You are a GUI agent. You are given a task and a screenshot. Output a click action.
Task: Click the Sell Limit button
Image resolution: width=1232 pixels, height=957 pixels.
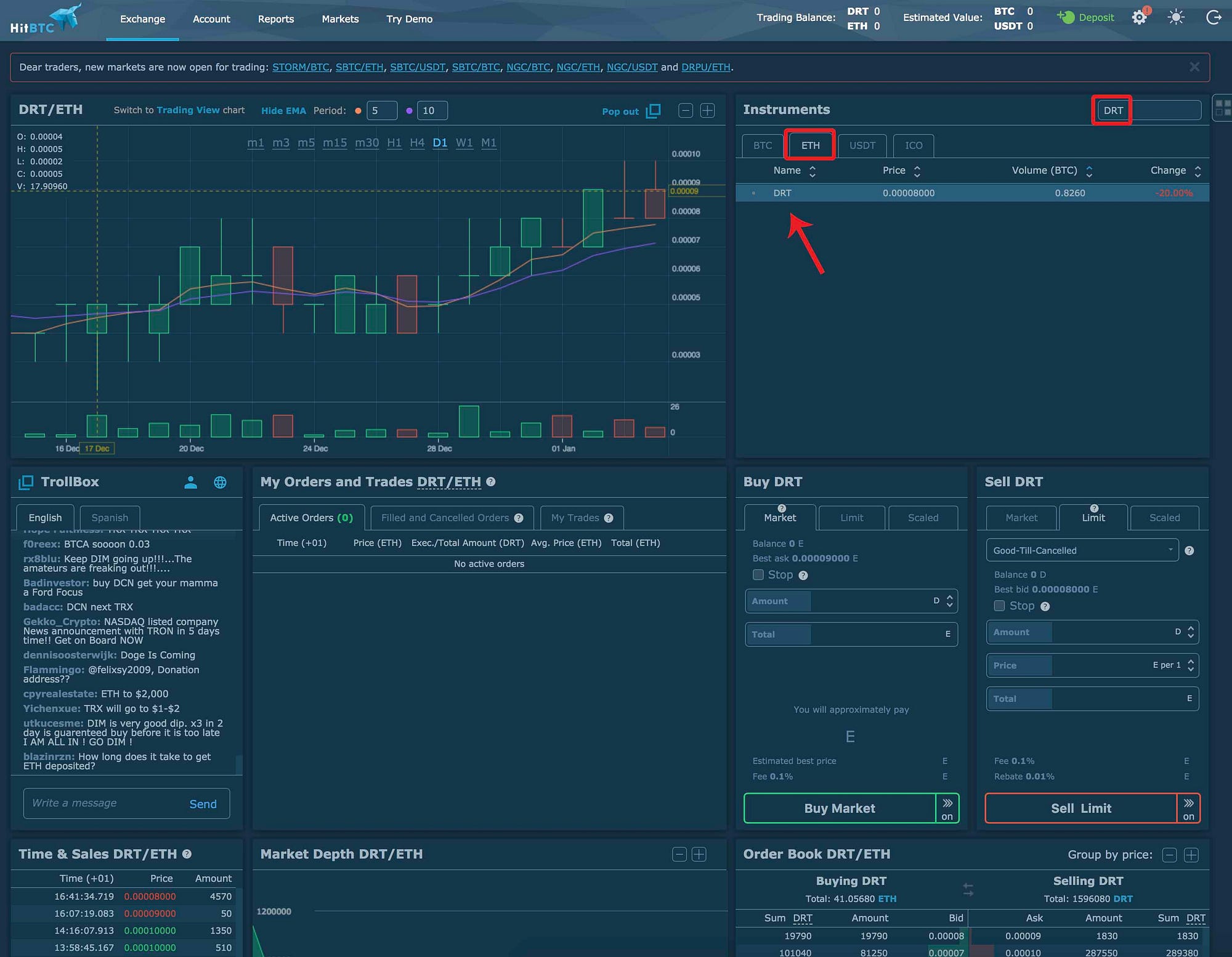[1081, 808]
